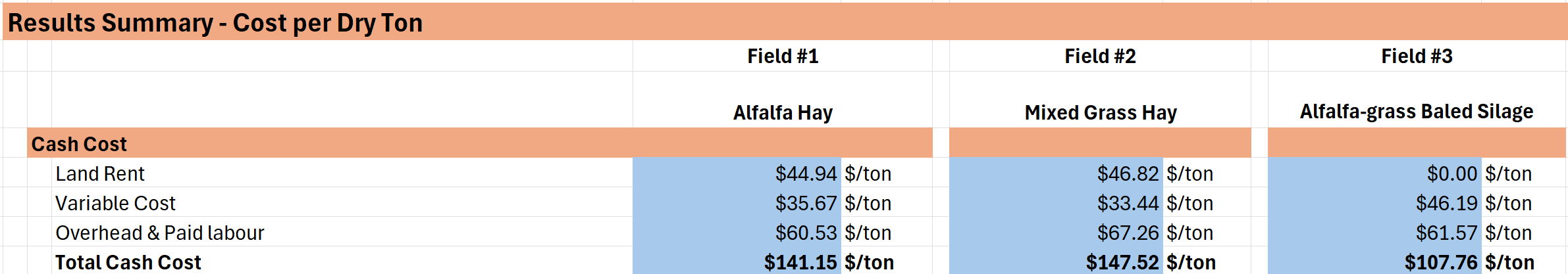Screen dimensions: 1568x274
Task: Click the $107.76 total for Field #3
Action: [1440, 262]
